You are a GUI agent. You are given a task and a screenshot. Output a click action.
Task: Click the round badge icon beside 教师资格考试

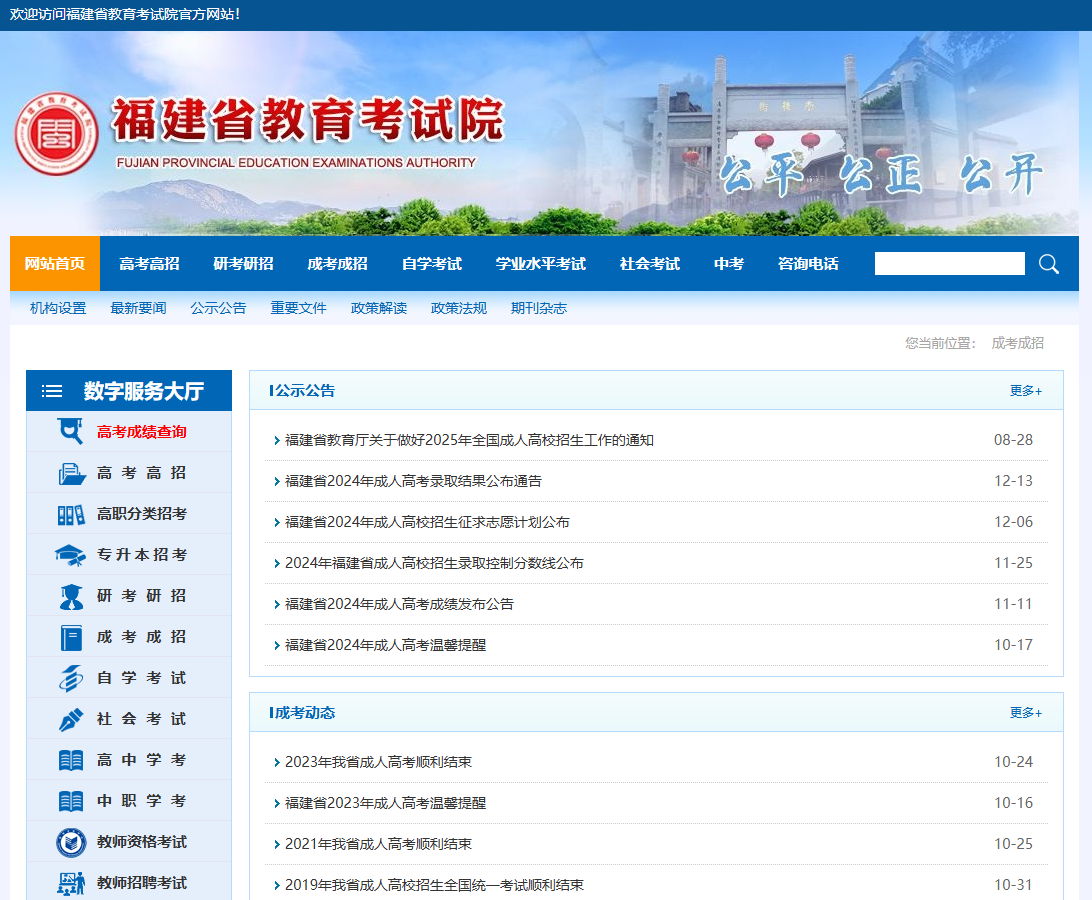coord(71,842)
